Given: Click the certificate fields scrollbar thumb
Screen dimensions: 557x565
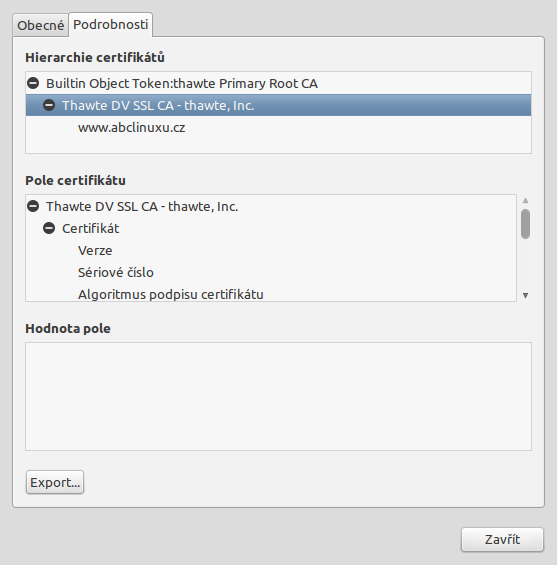Looking at the screenshot, I should coord(525,224).
